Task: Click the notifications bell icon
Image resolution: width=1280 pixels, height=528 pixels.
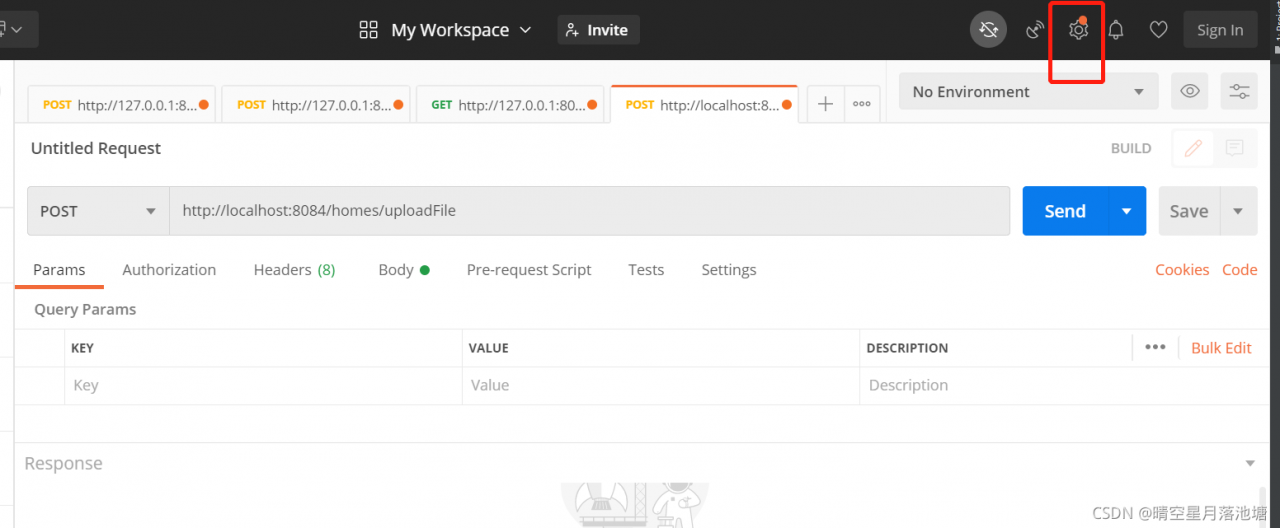Action: 1116,30
